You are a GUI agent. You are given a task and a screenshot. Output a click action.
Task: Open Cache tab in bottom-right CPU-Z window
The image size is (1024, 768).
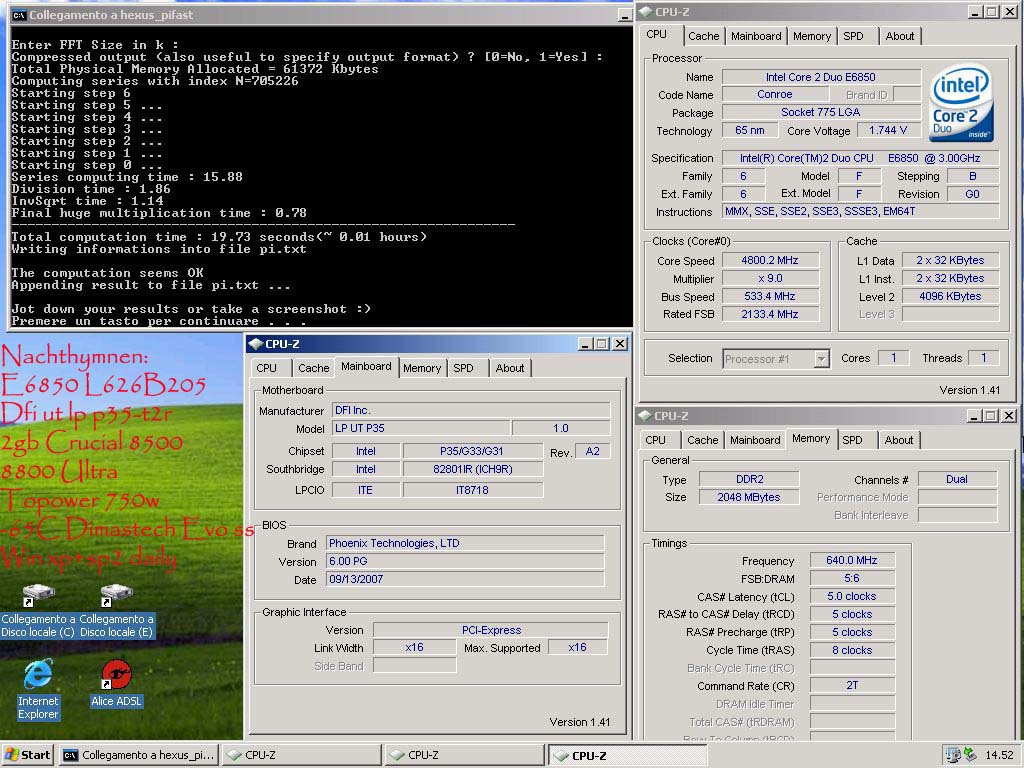pyautogui.click(x=703, y=440)
